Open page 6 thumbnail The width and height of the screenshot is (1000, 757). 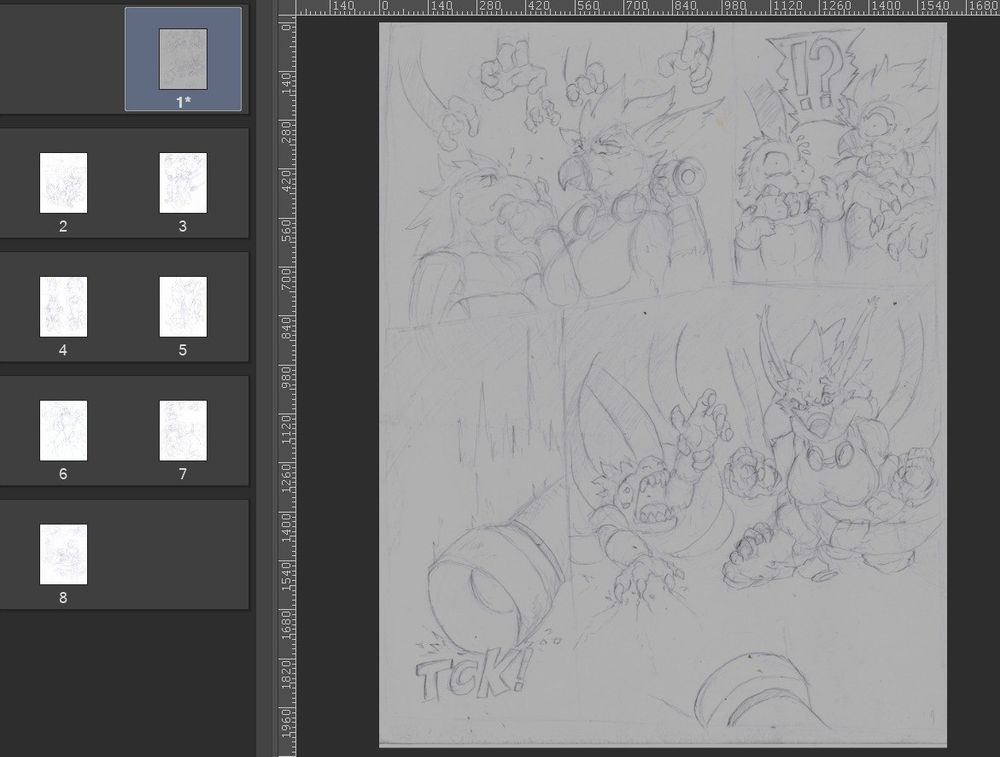pos(63,430)
